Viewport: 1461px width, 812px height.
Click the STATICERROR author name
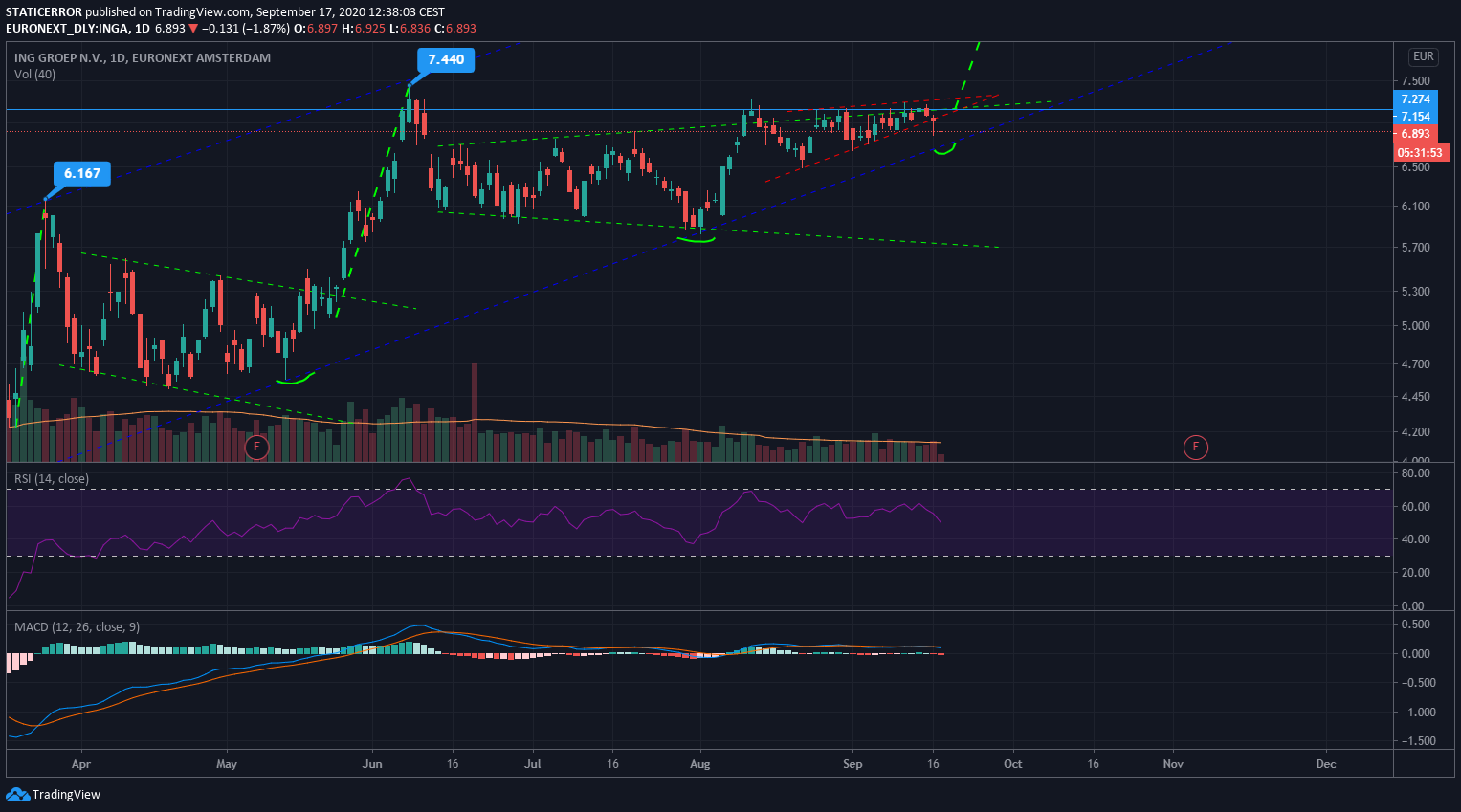click(x=44, y=12)
